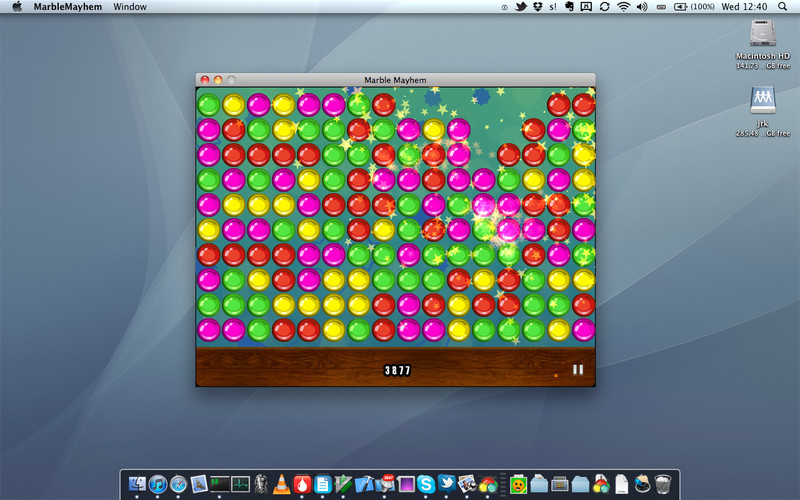
Task: Open Activity Monitor in the Dock
Action: pyautogui.click(x=240, y=484)
